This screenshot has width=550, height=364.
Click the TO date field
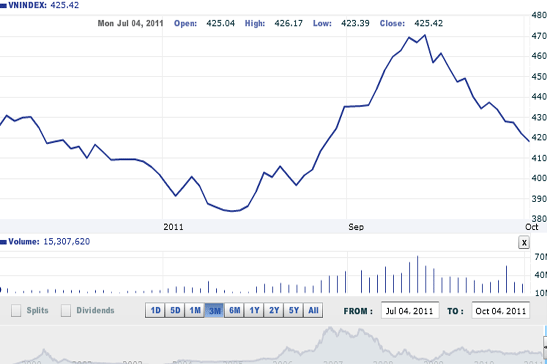point(501,311)
